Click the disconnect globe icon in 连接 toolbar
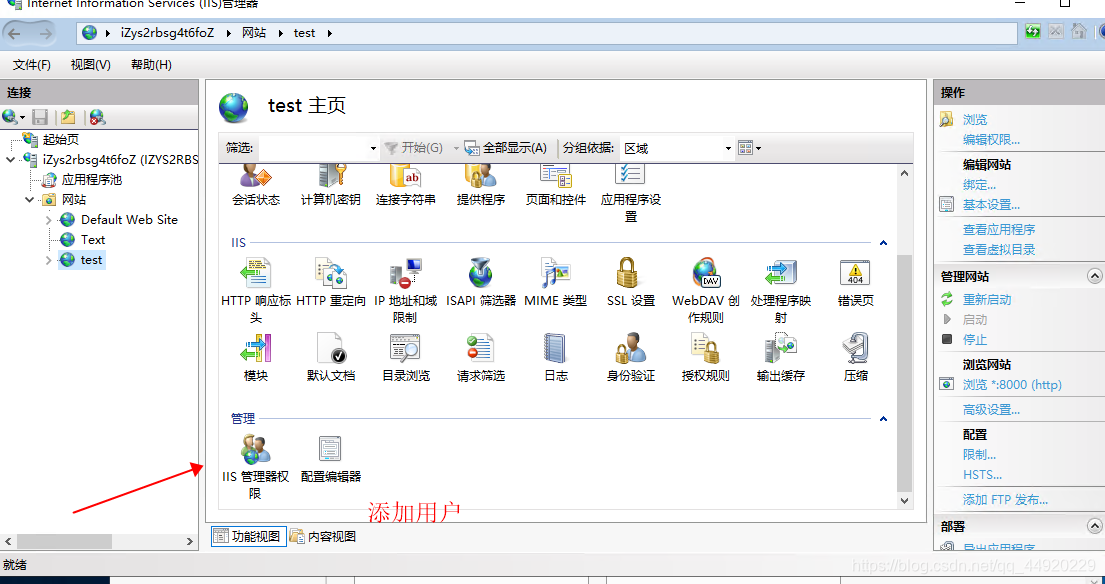This screenshot has height=584, width=1105. [98, 117]
